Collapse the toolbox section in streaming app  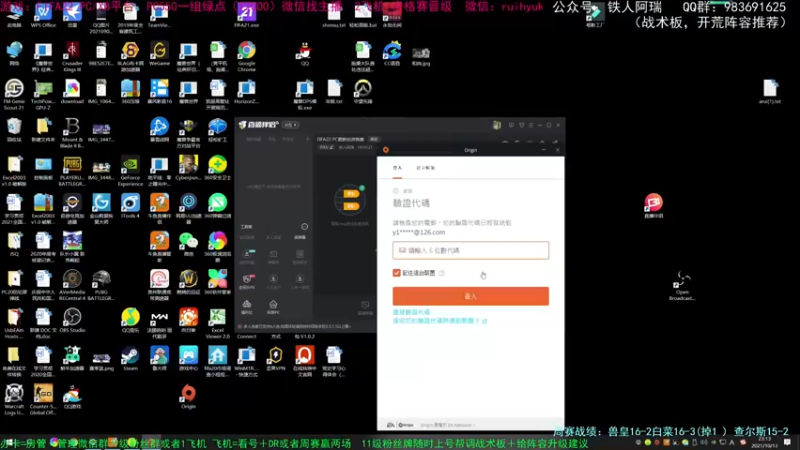304,227
